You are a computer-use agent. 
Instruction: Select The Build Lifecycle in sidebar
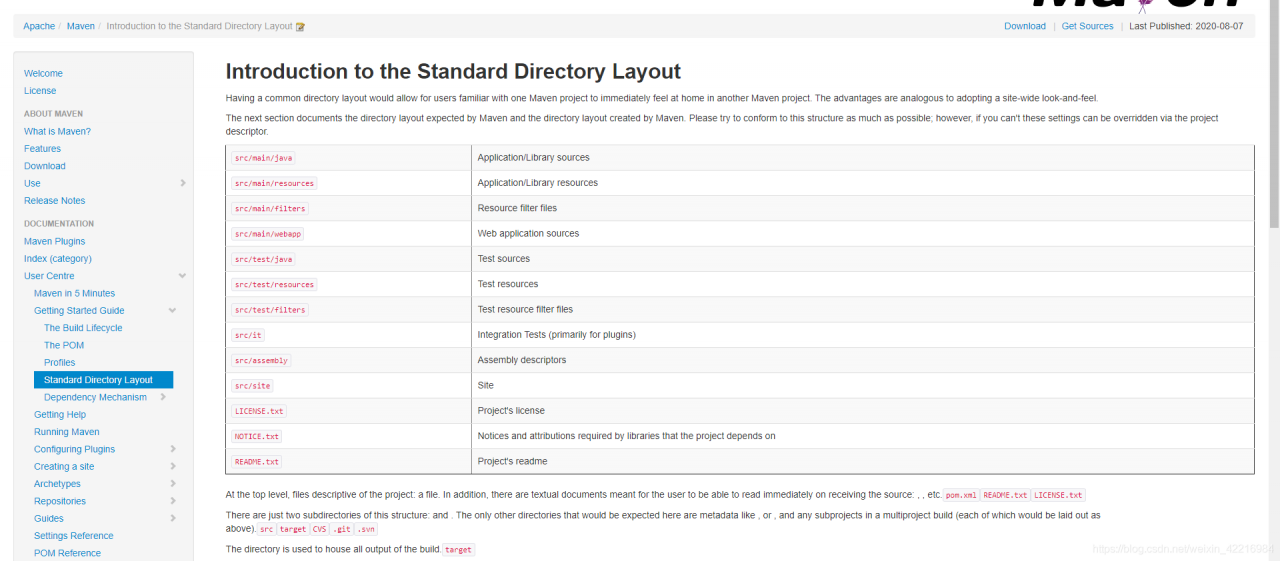click(x=83, y=328)
